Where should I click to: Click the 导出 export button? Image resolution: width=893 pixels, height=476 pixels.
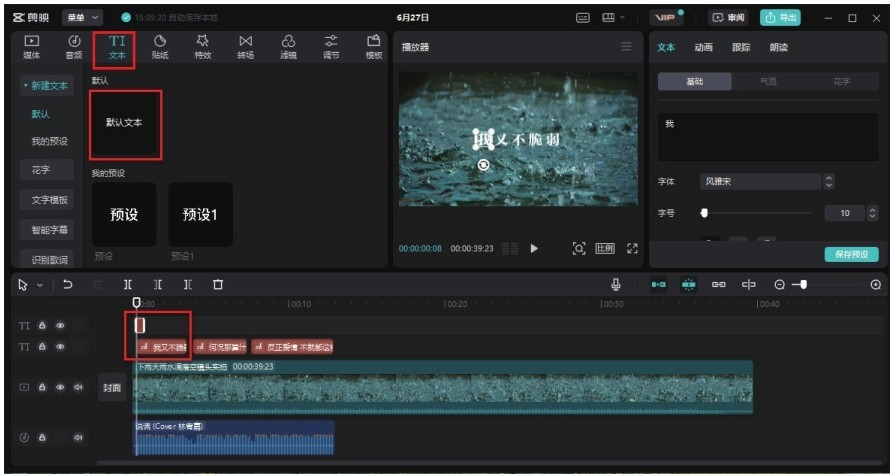pyautogui.click(x=780, y=18)
